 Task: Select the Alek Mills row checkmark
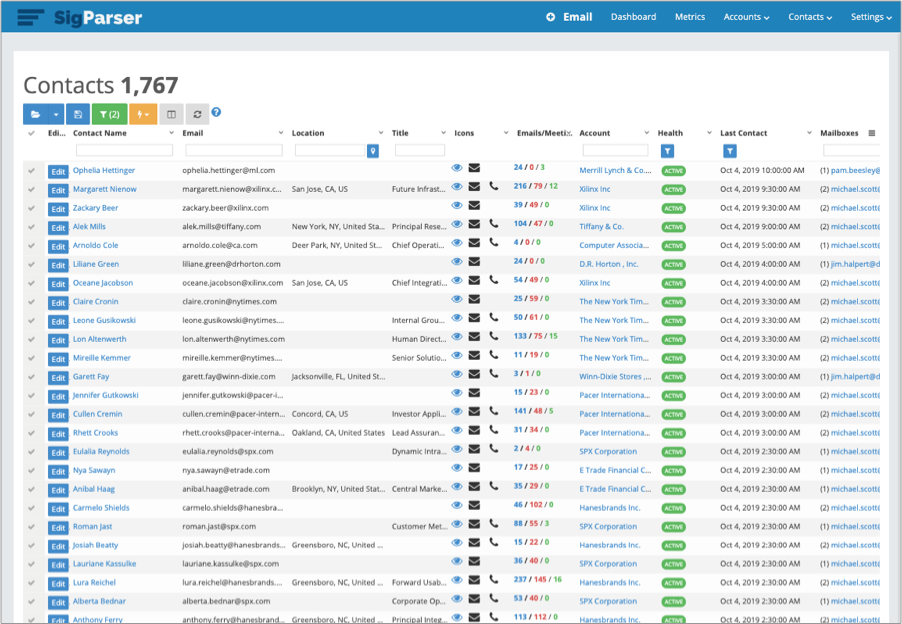pos(32,227)
